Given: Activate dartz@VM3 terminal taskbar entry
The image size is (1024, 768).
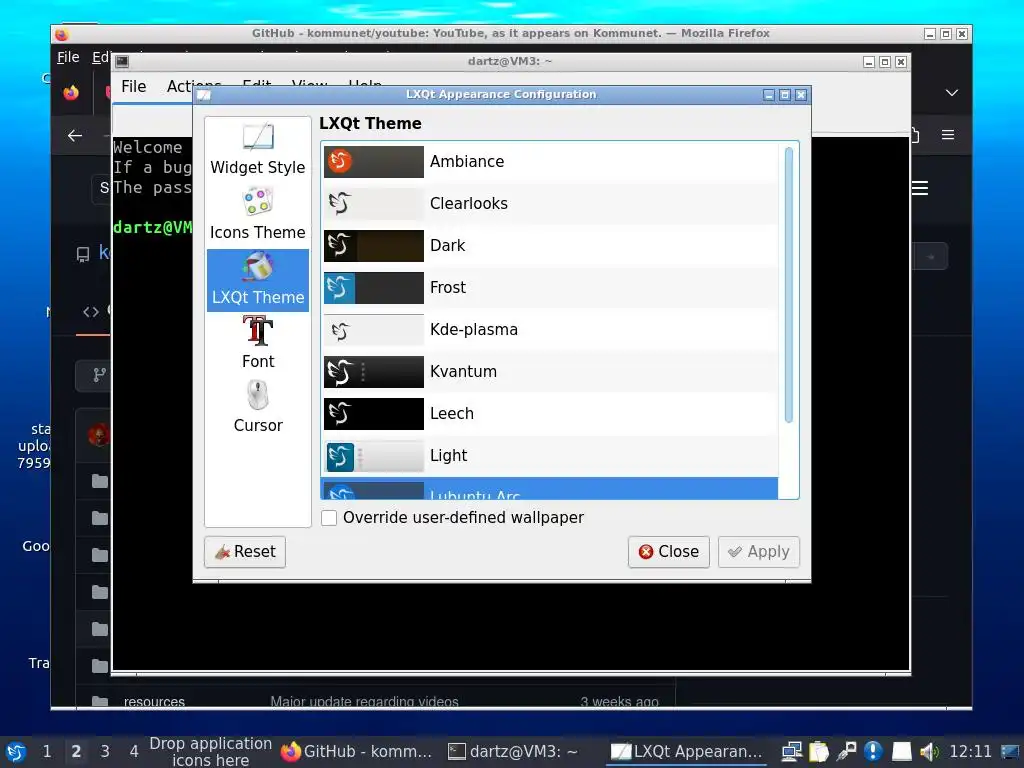Looking at the screenshot, I should tap(514, 752).
